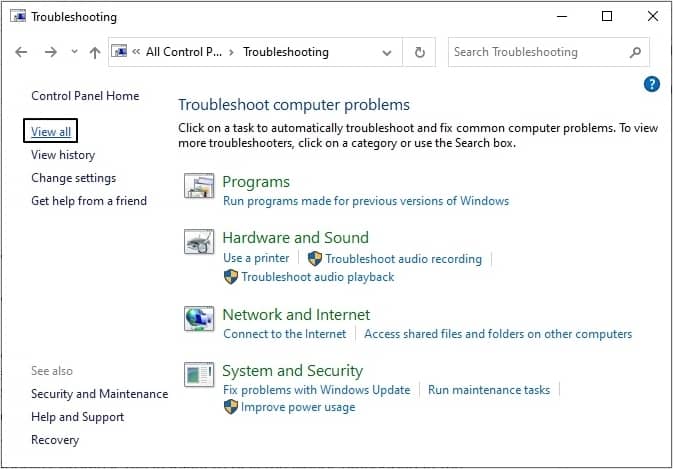Image resolution: width=673 pixels, height=469 pixels.
Task: Click the double chevron in address bar
Action: 136,52
